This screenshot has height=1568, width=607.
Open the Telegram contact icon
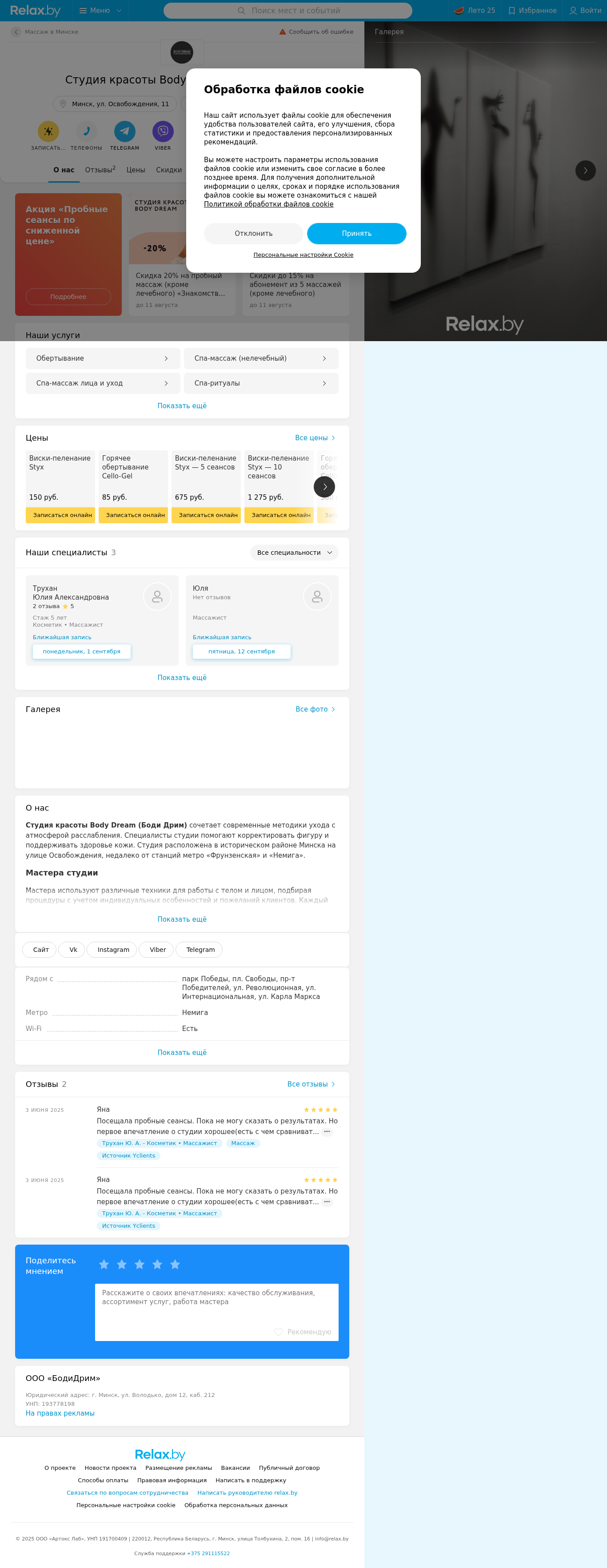pos(125,131)
